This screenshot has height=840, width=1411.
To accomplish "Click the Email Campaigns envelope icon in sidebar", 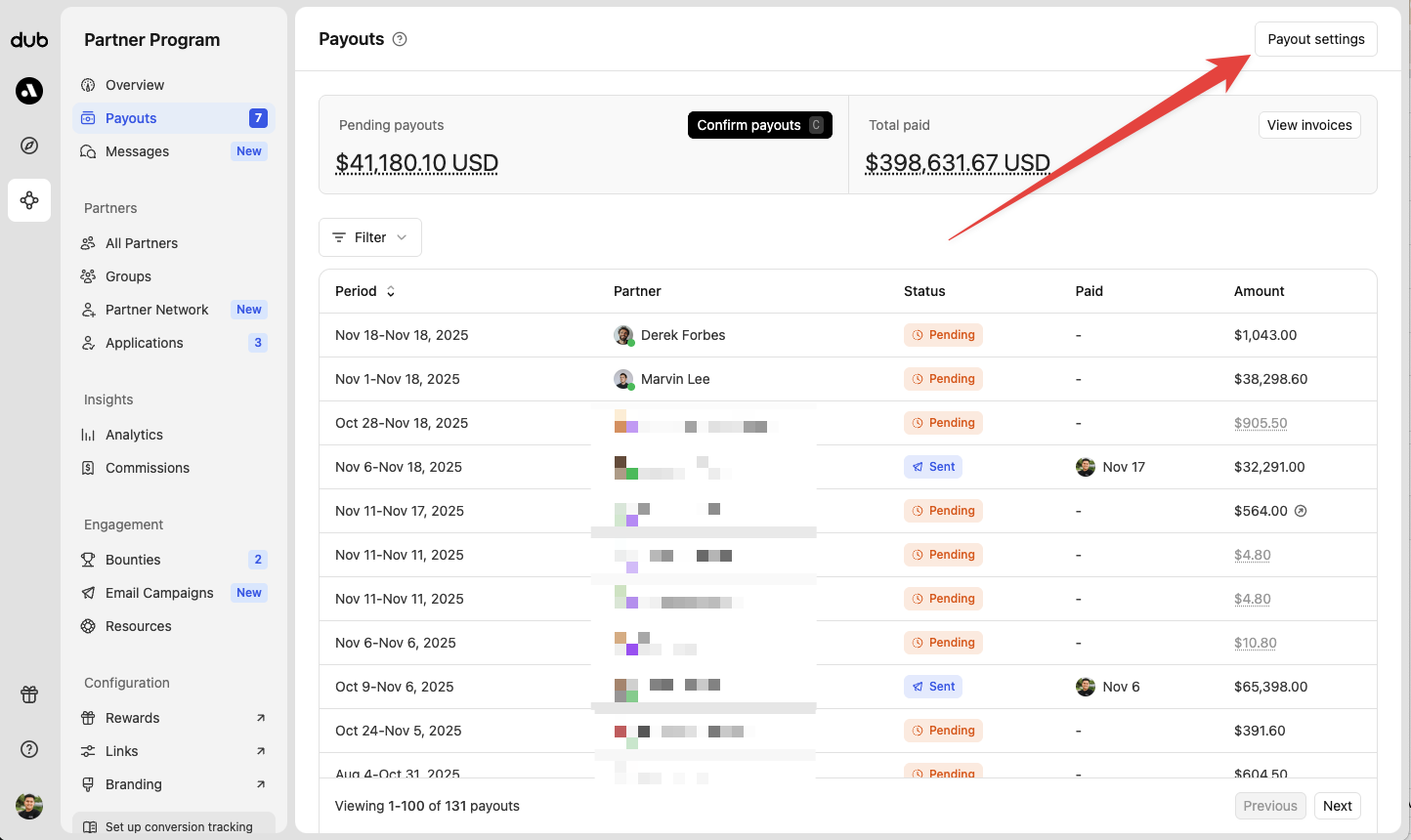I will 89,593.
